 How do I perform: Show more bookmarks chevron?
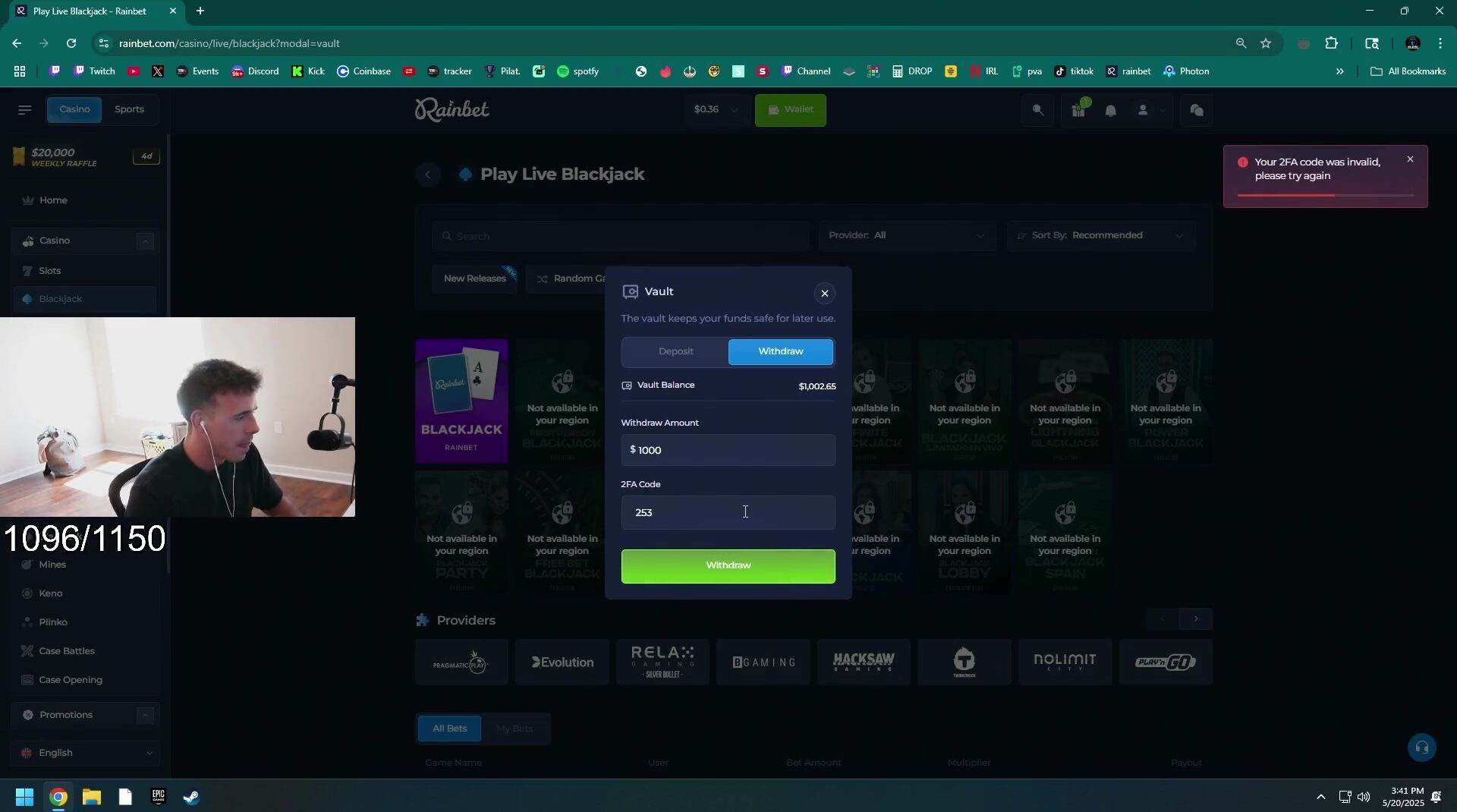1339,71
